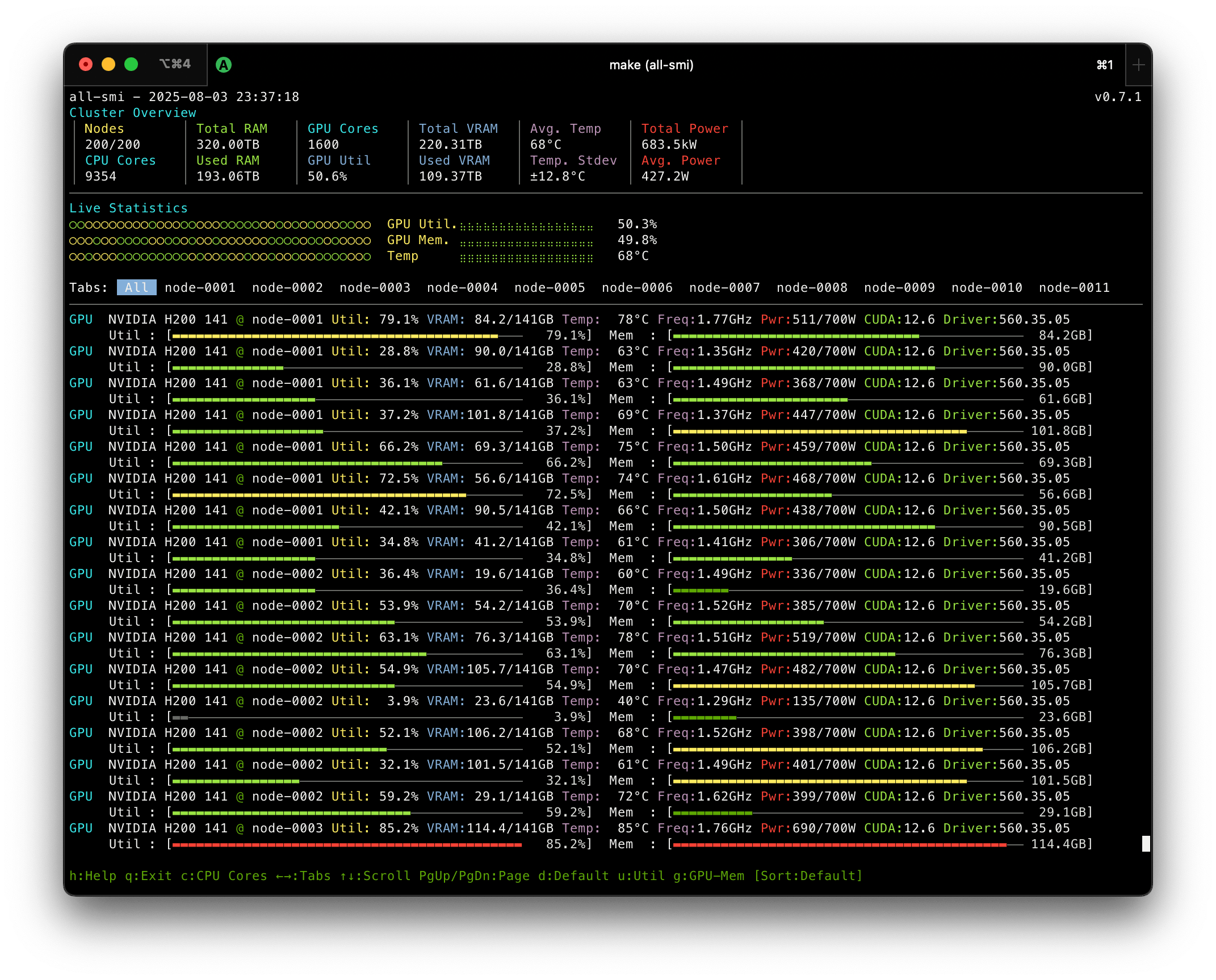Screen dimensions: 1216x980
Task: Click the g:GPU-Mem sort hint
Action: point(709,876)
